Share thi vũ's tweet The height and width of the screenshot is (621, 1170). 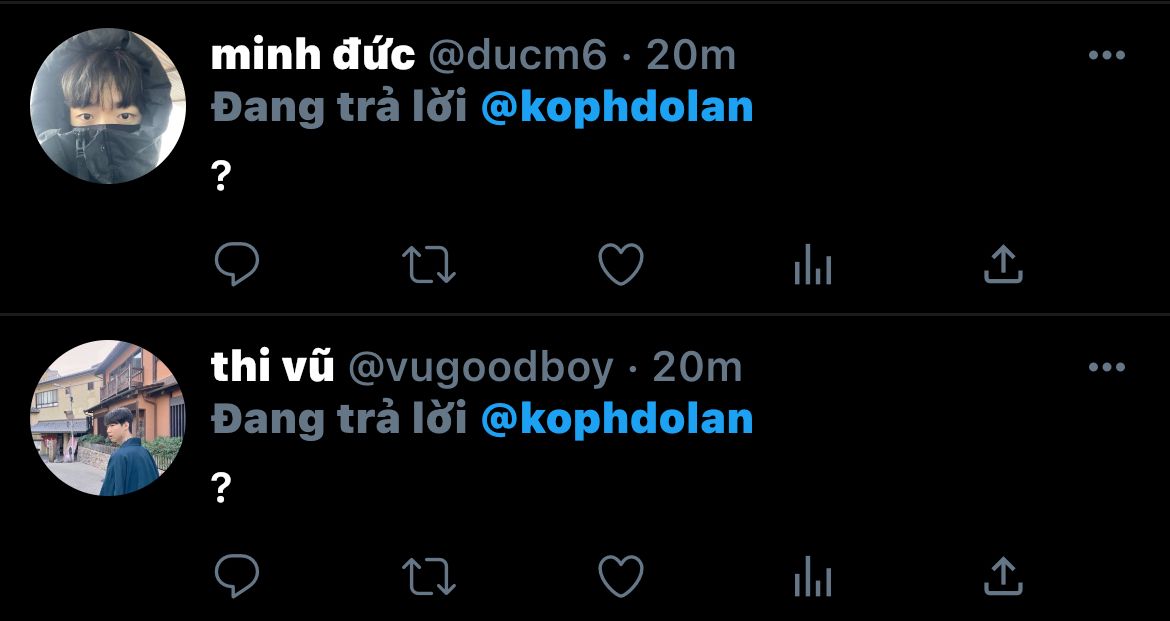click(1003, 575)
